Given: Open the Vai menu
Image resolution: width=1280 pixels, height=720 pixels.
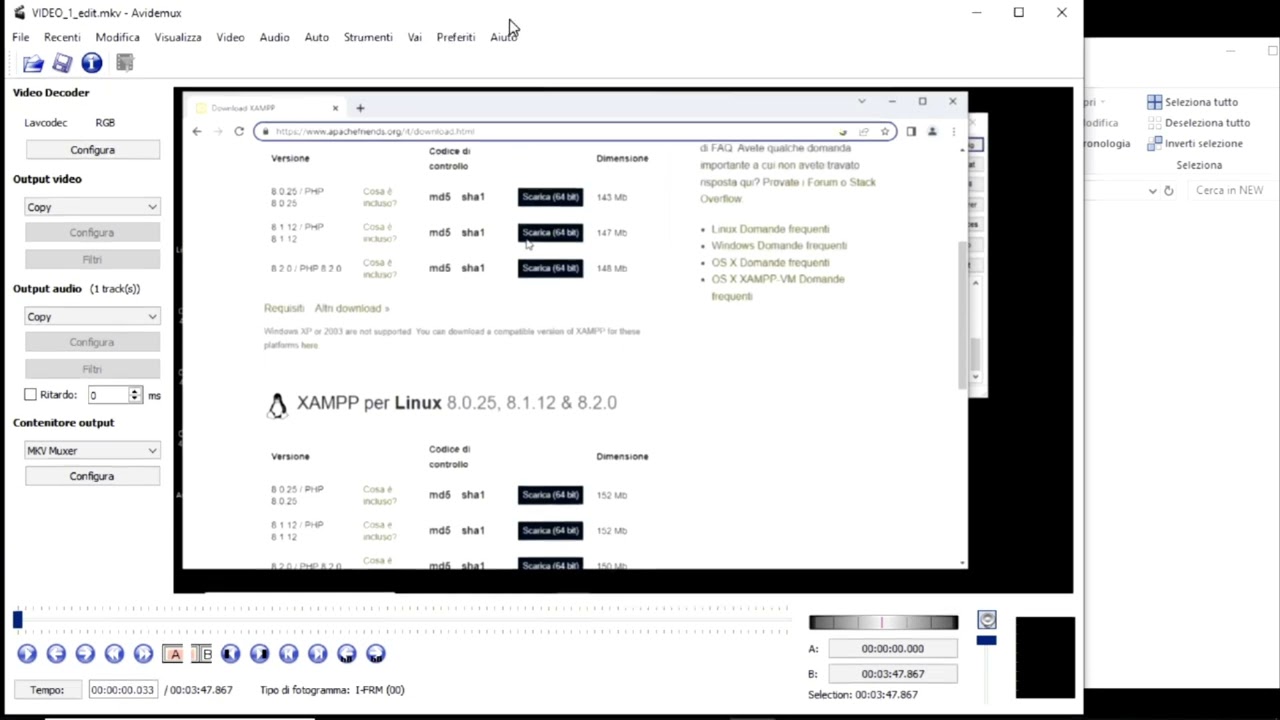Looking at the screenshot, I should [414, 37].
